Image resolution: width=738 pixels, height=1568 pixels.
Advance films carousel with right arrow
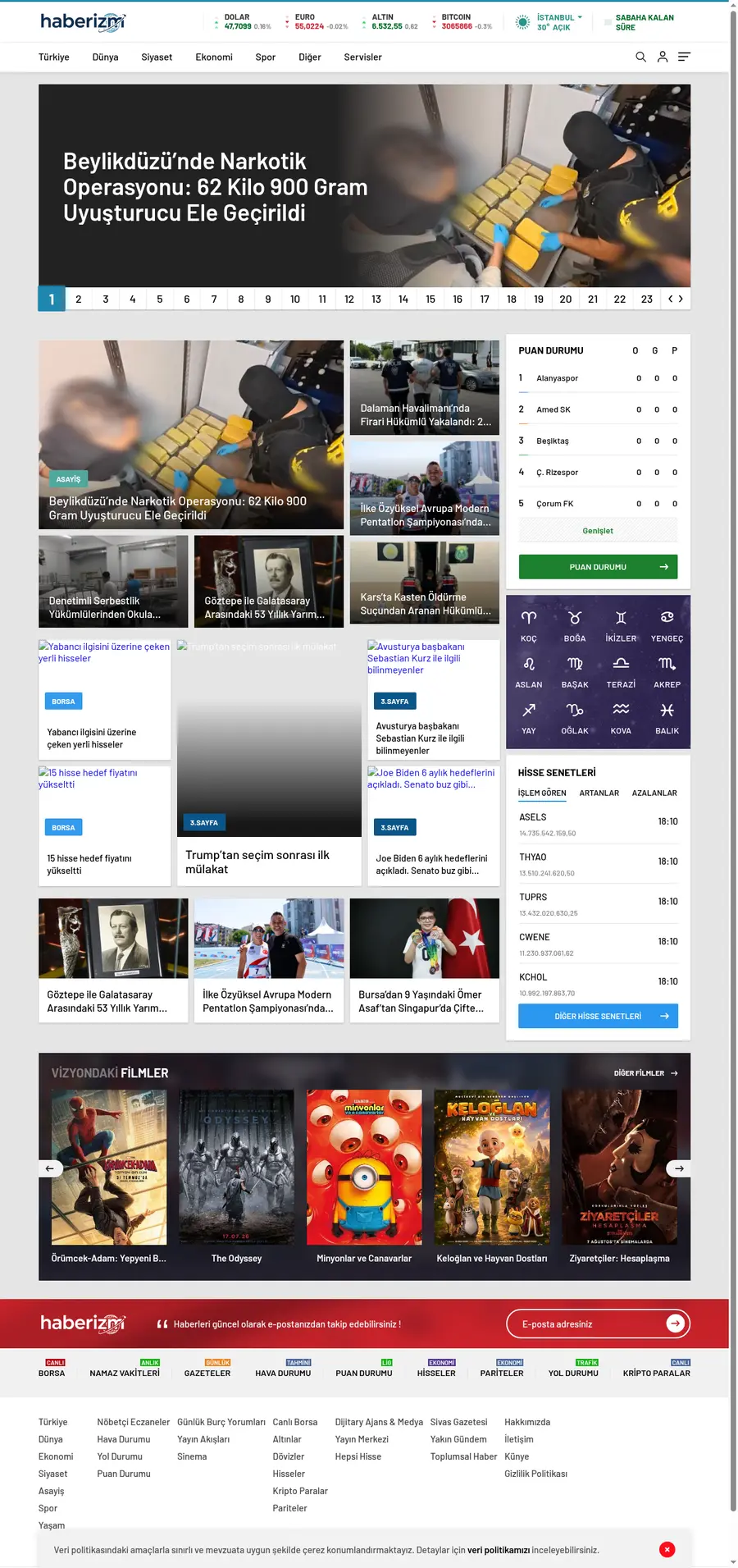click(x=678, y=1168)
